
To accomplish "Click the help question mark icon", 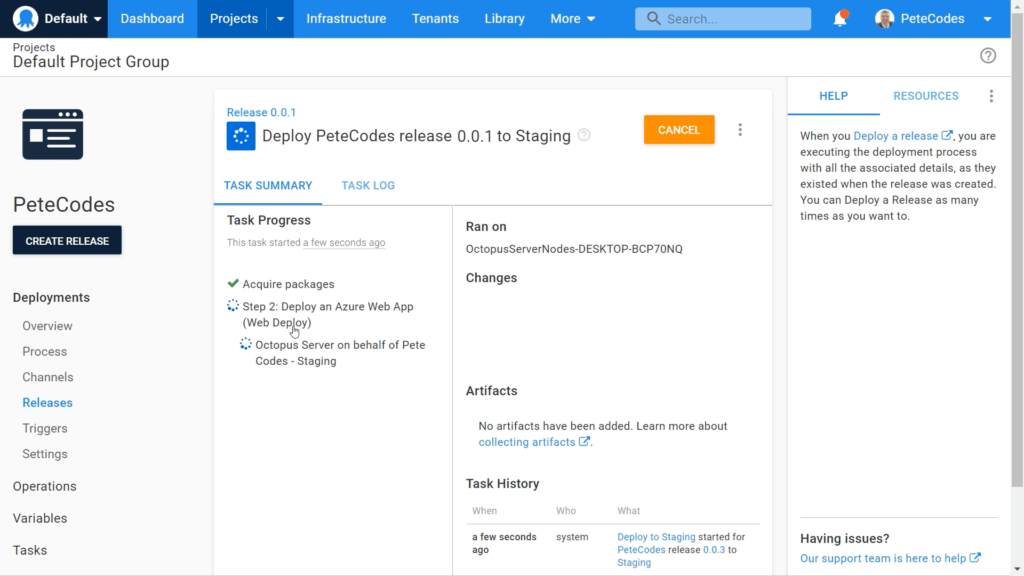I will [987, 56].
